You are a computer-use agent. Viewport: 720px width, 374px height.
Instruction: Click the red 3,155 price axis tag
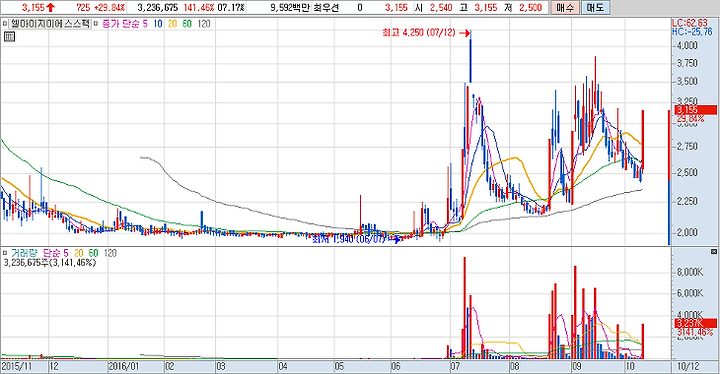coord(695,109)
